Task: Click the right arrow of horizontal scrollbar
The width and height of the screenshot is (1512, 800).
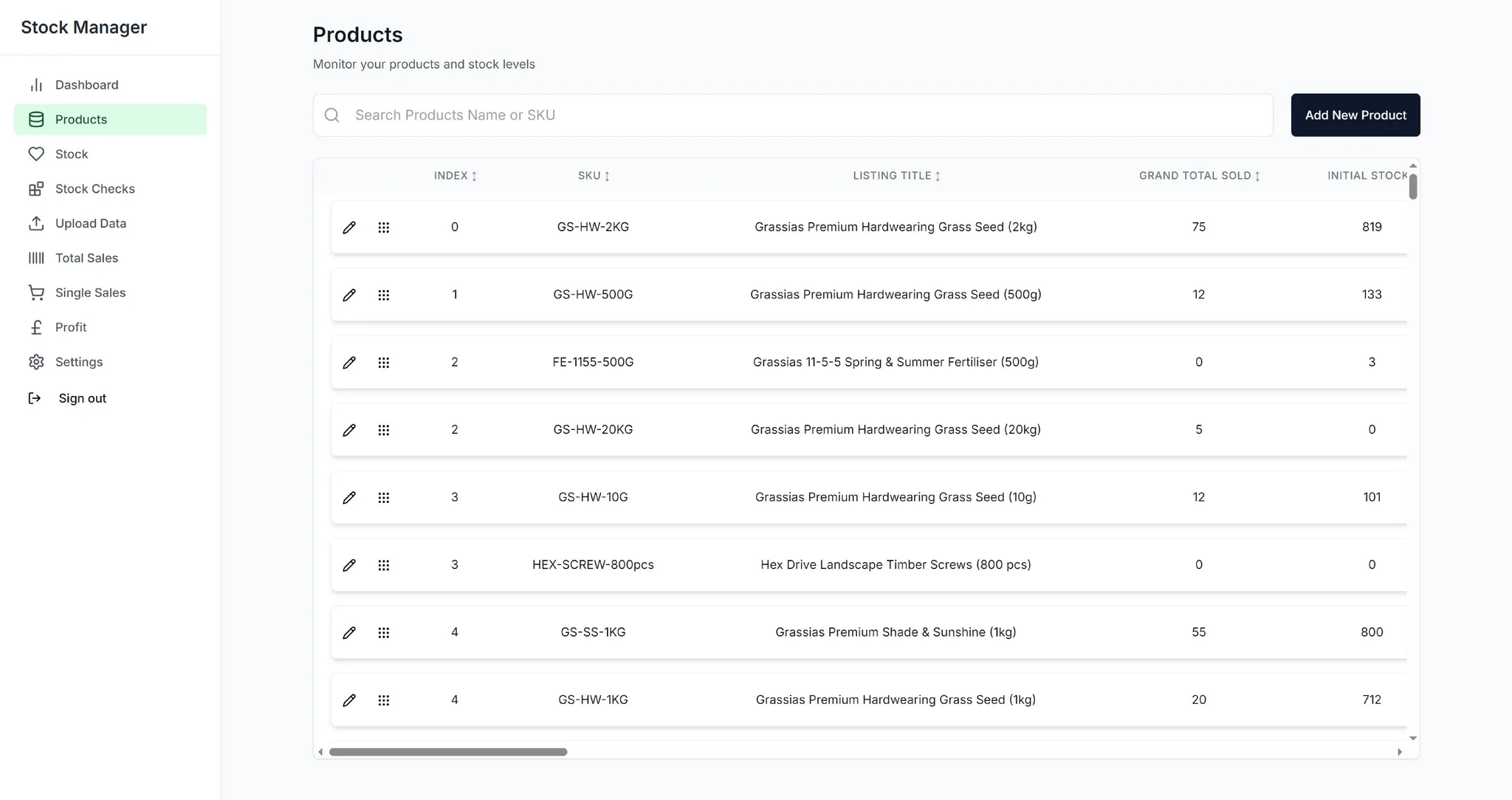Action: click(x=1400, y=752)
